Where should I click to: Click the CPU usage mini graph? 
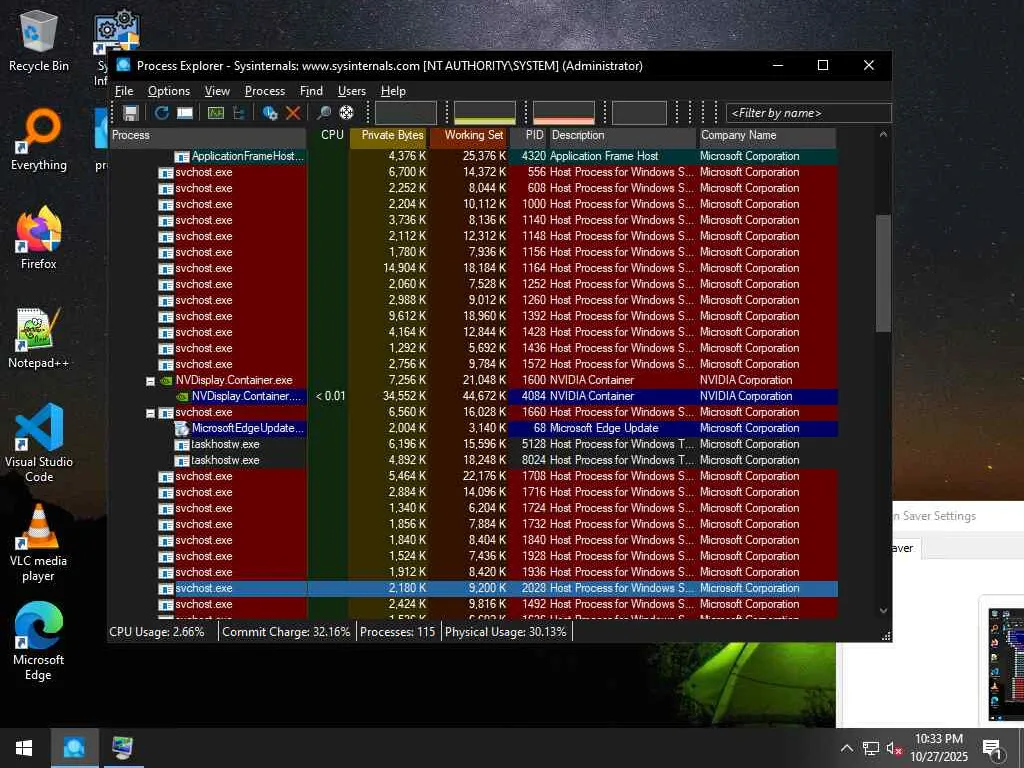pos(406,113)
